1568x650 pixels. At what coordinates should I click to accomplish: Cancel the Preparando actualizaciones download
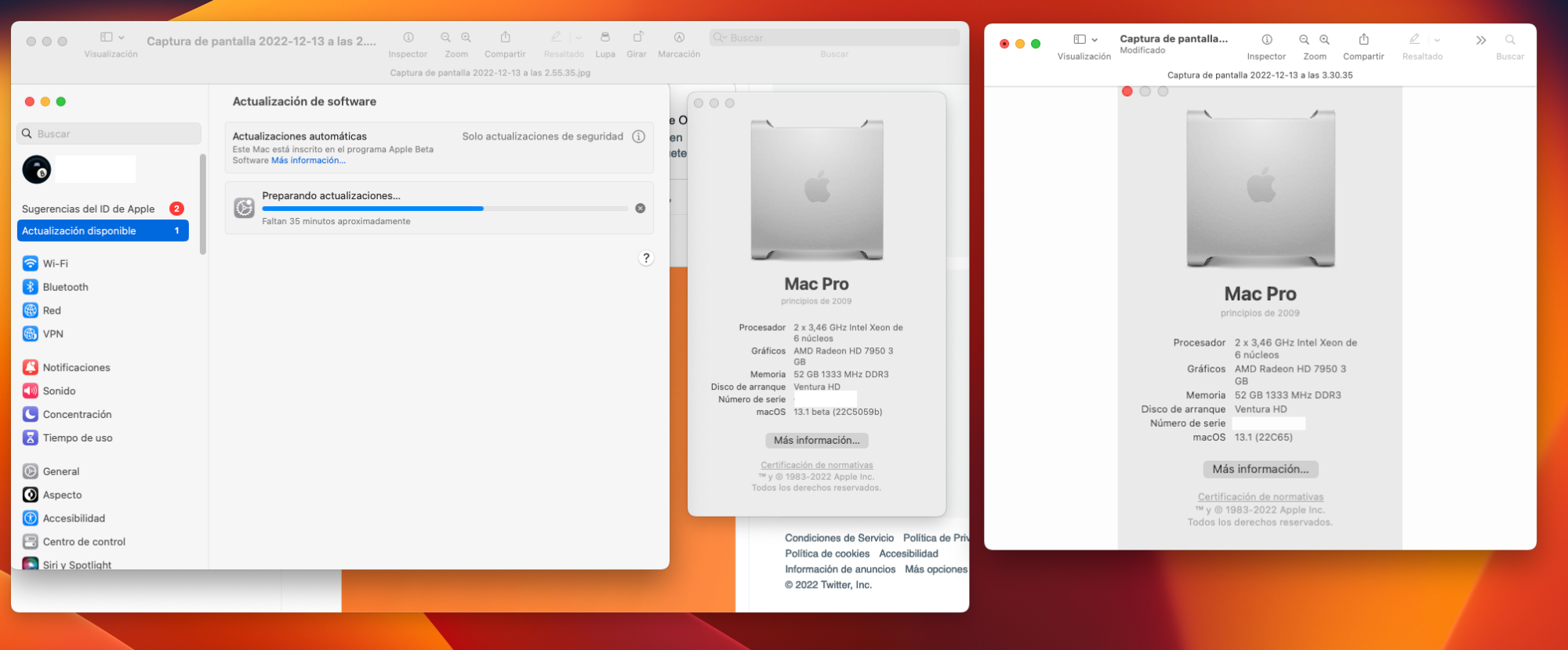pos(641,209)
